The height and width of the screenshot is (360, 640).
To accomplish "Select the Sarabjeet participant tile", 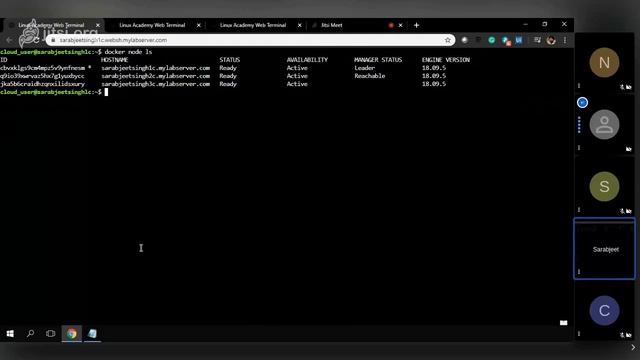I will point(604,249).
